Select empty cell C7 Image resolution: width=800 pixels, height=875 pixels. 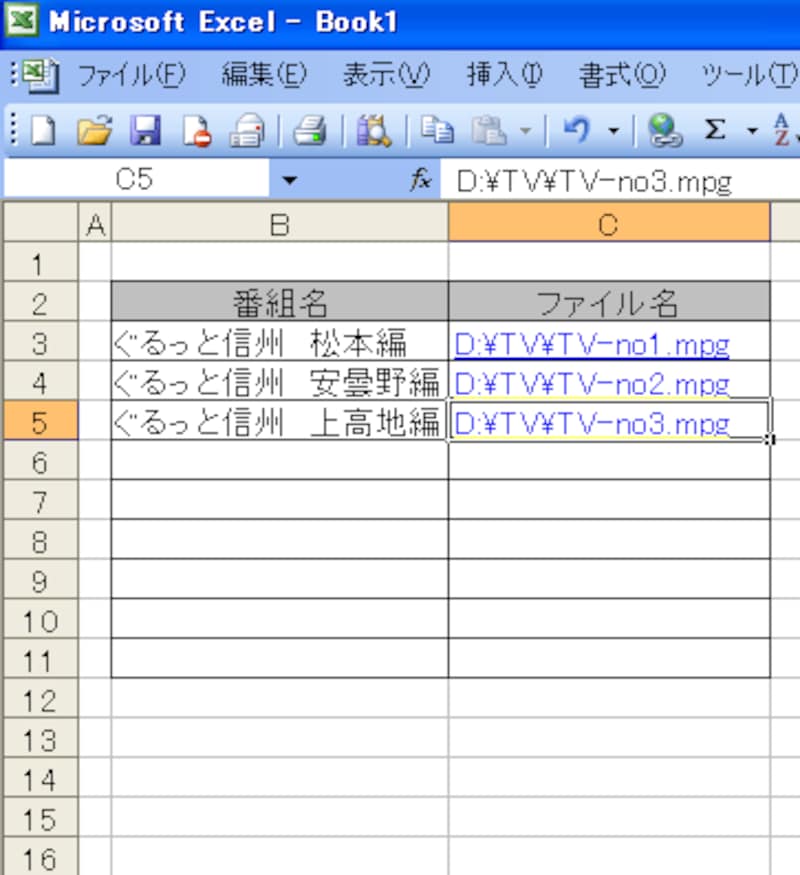pos(609,500)
